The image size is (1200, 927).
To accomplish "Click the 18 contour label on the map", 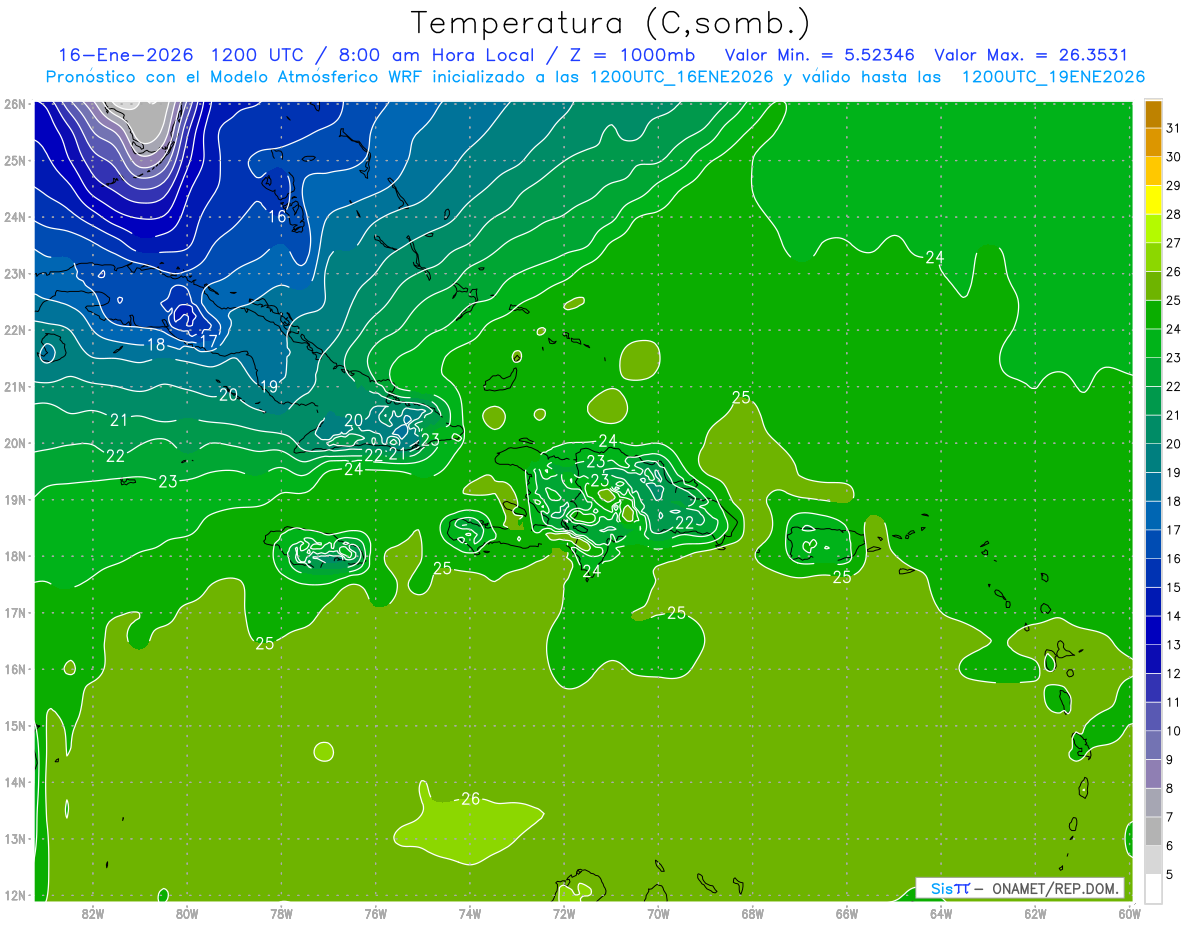I will tap(156, 345).
